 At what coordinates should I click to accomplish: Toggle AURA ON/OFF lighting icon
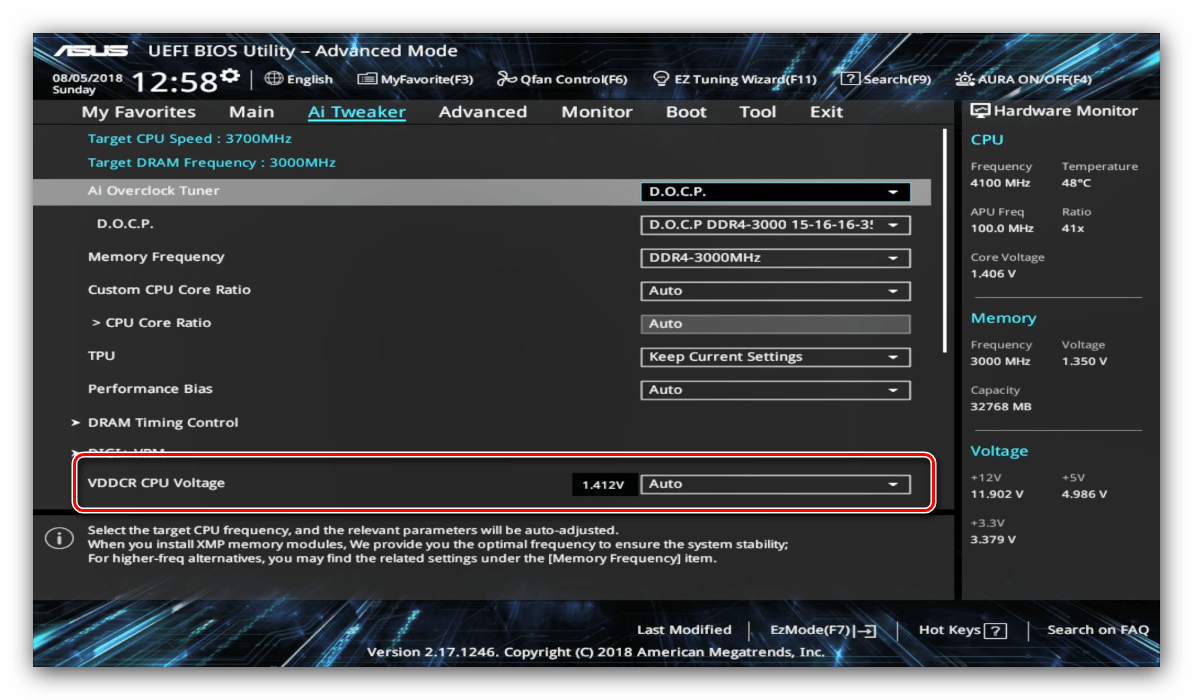tap(964, 79)
